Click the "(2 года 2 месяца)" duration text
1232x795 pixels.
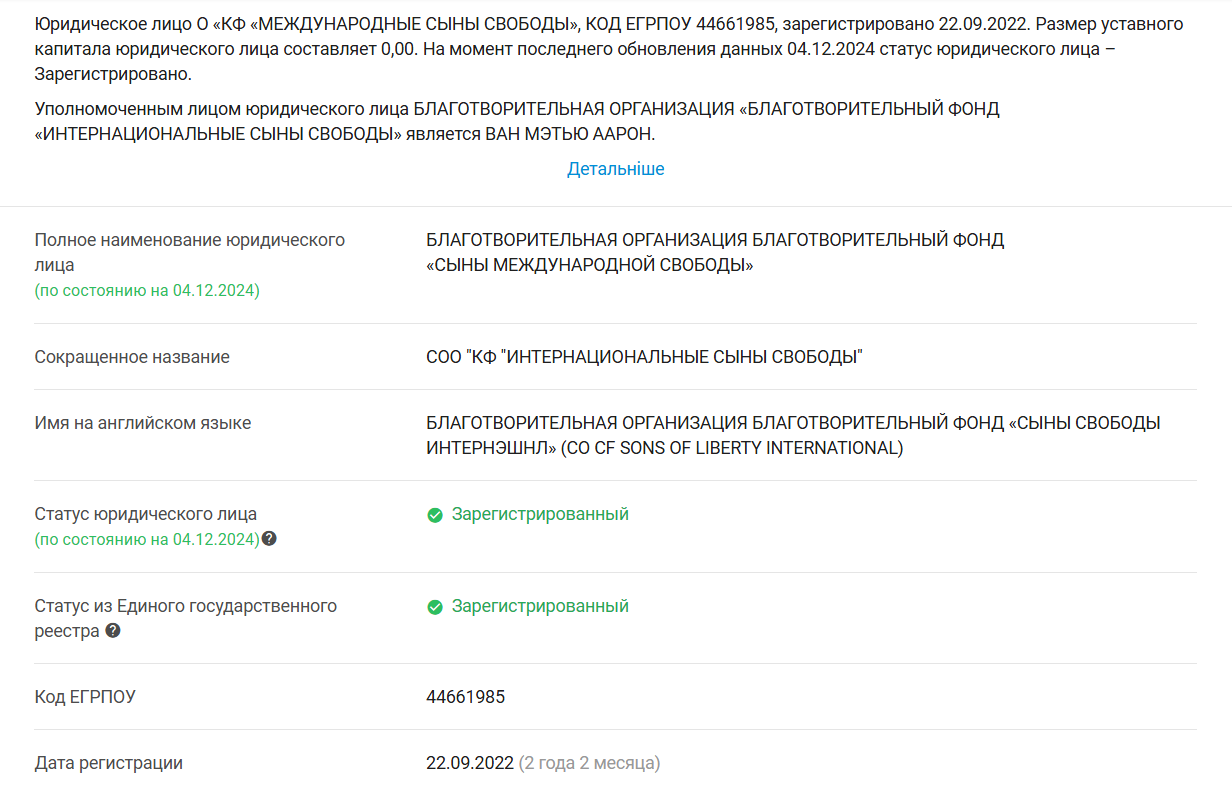(589, 763)
